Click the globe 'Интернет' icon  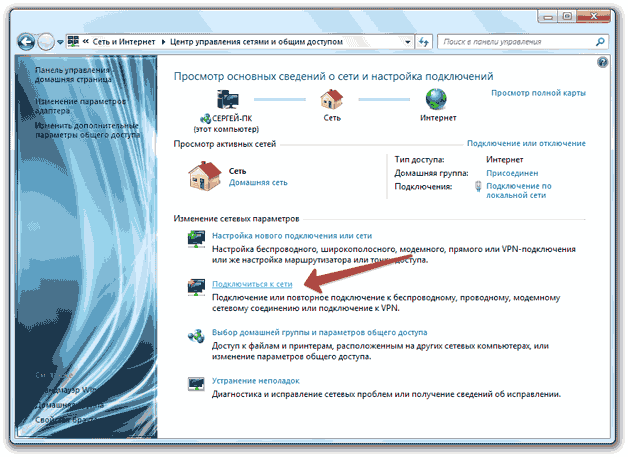pos(436,99)
